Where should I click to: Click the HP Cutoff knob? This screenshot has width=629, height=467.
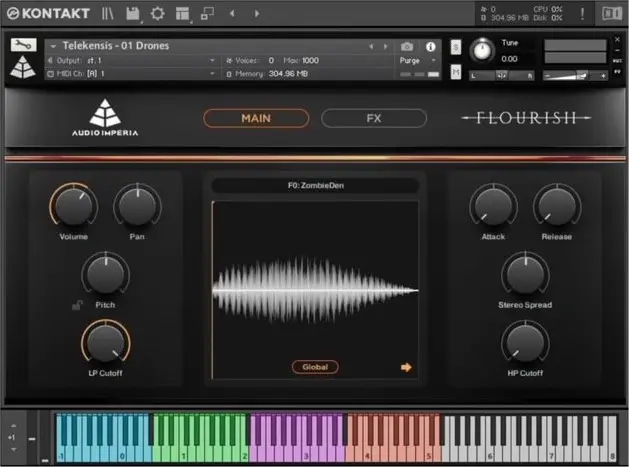[525, 342]
